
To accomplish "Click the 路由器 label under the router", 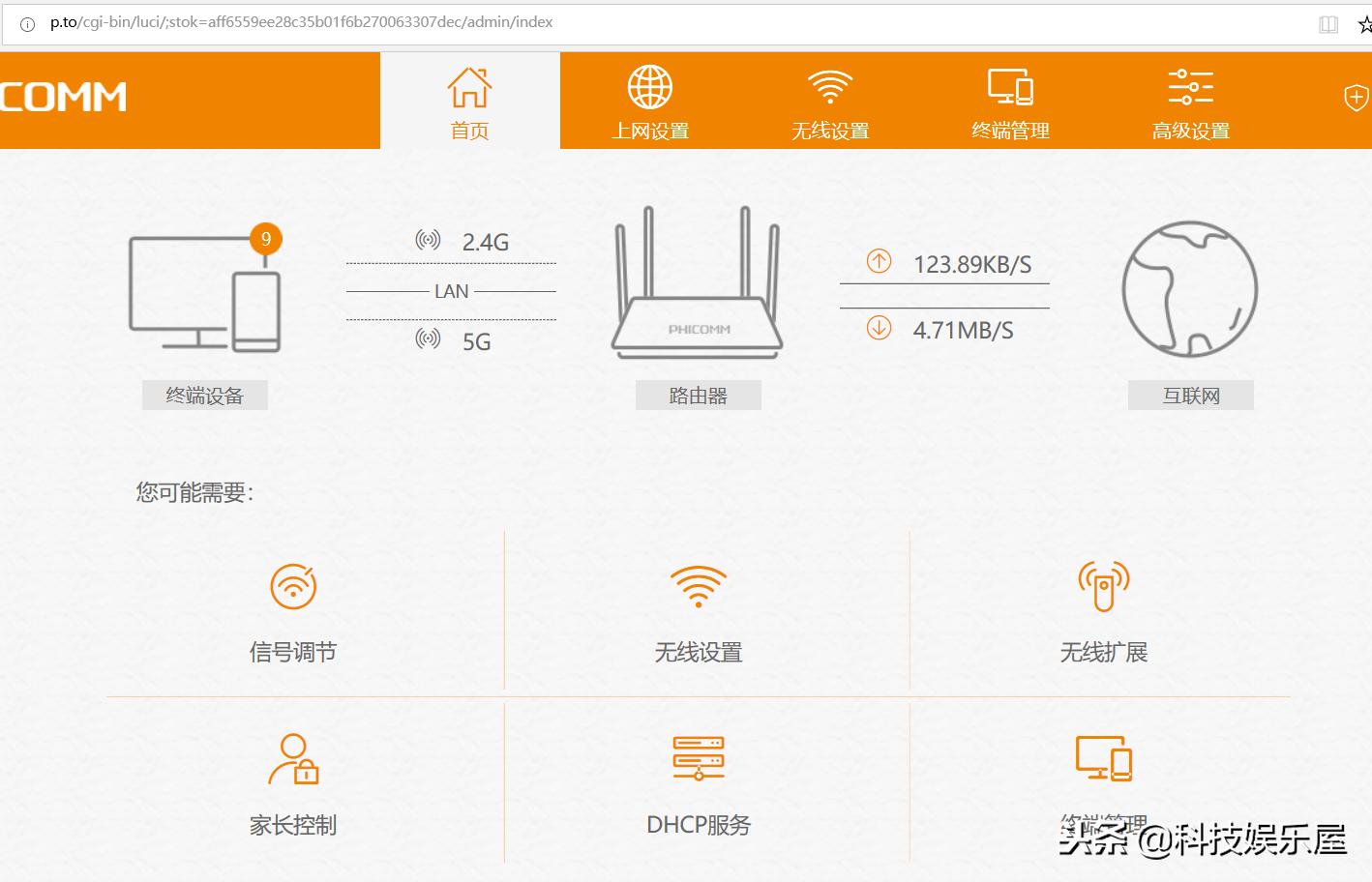I will pos(698,395).
